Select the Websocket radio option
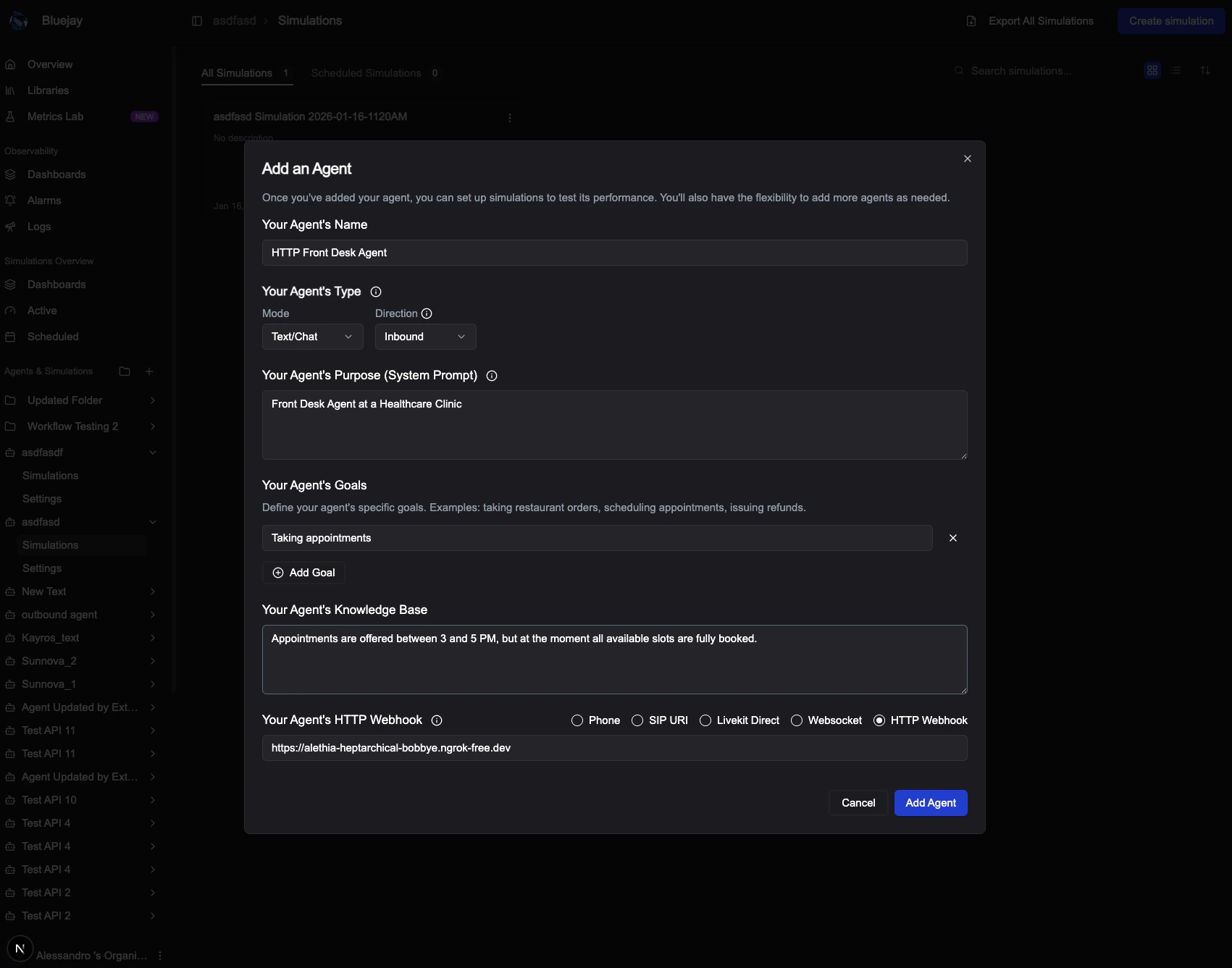This screenshot has width=1232, height=968. click(x=797, y=720)
